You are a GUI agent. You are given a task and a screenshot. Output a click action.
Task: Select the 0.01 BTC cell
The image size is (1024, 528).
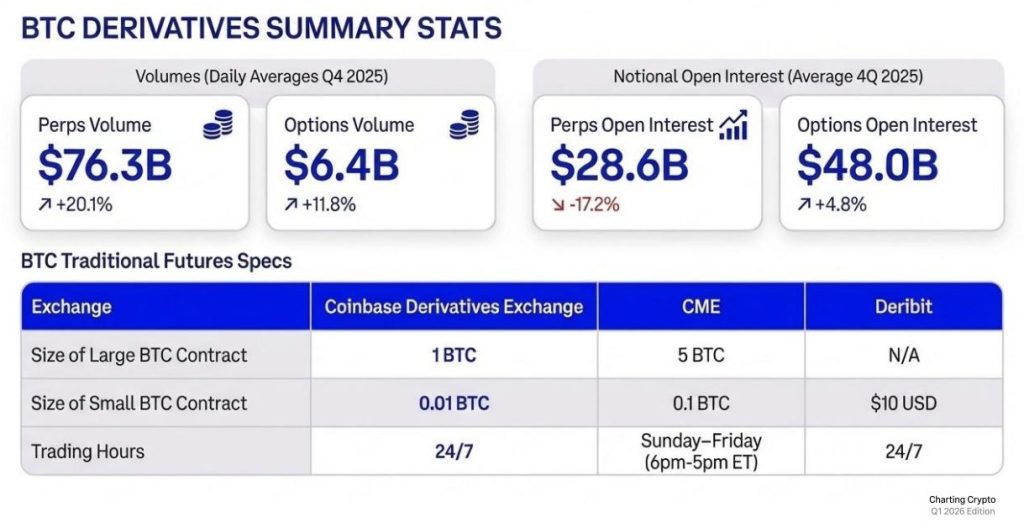[x=453, y=403]
